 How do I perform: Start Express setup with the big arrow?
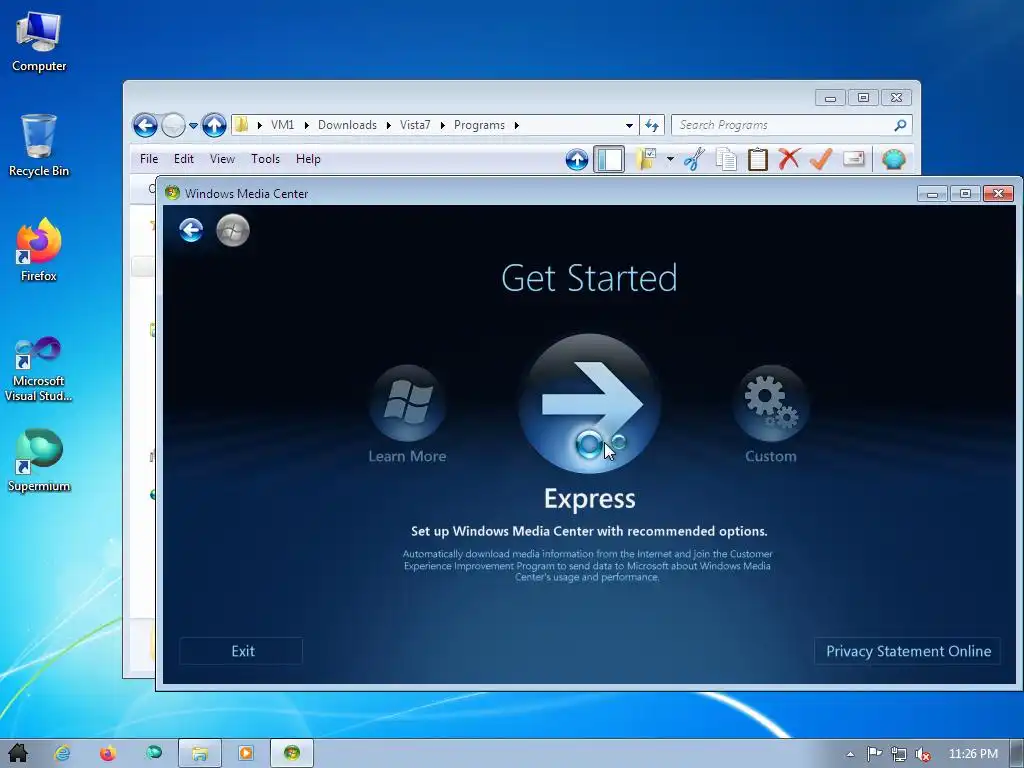(590, 403)
